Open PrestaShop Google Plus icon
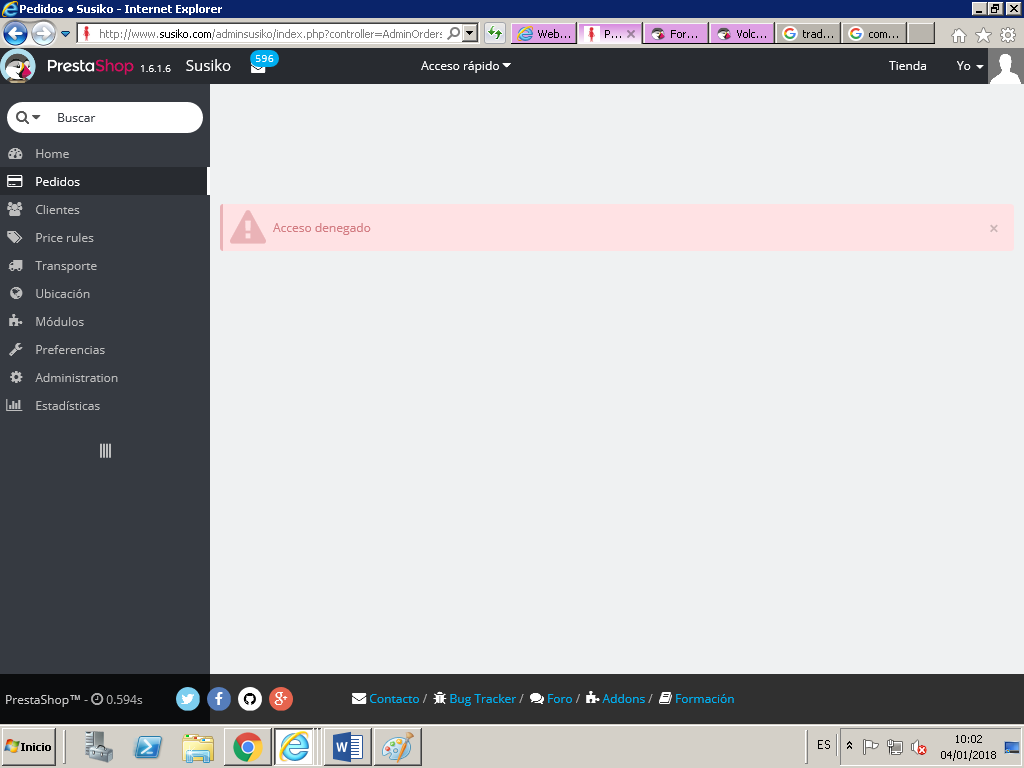The width and height of the screenshot is (1024, 768). tap(281, 699)
